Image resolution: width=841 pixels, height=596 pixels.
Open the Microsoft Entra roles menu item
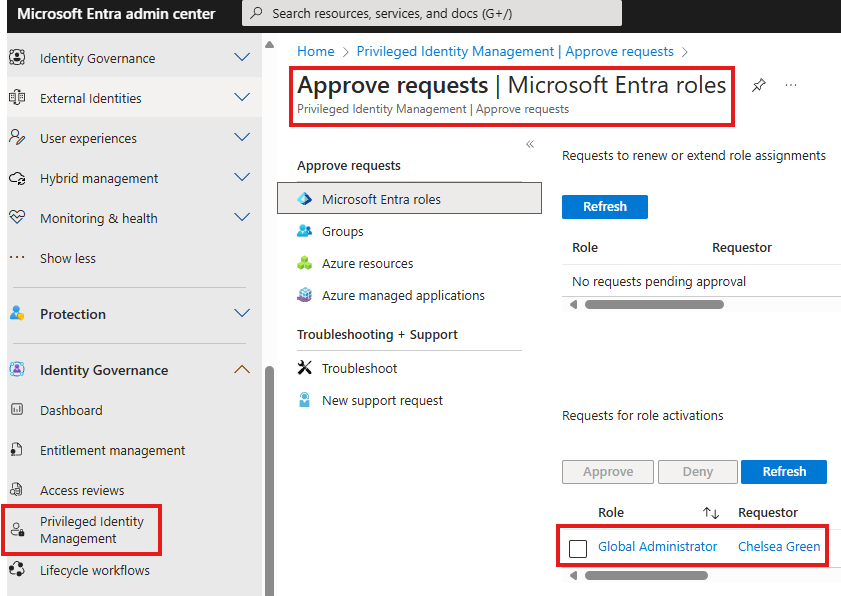pos(409,198)
